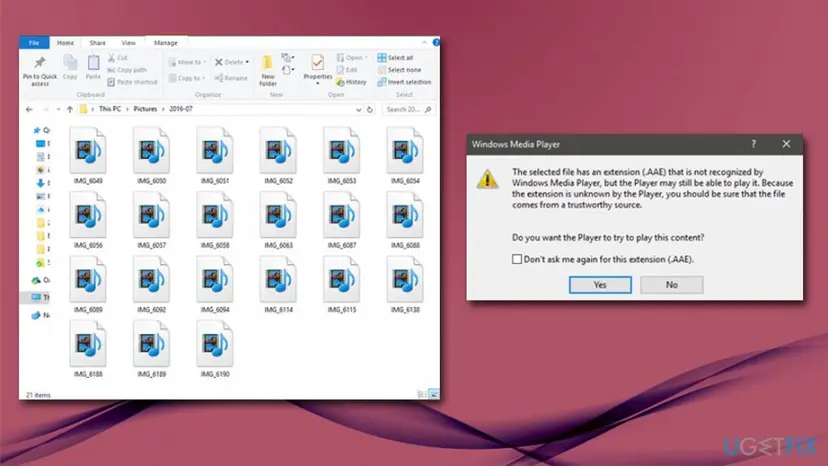Click Yes in Media Player dialog

pyautogui.click(x=600, y=285)
